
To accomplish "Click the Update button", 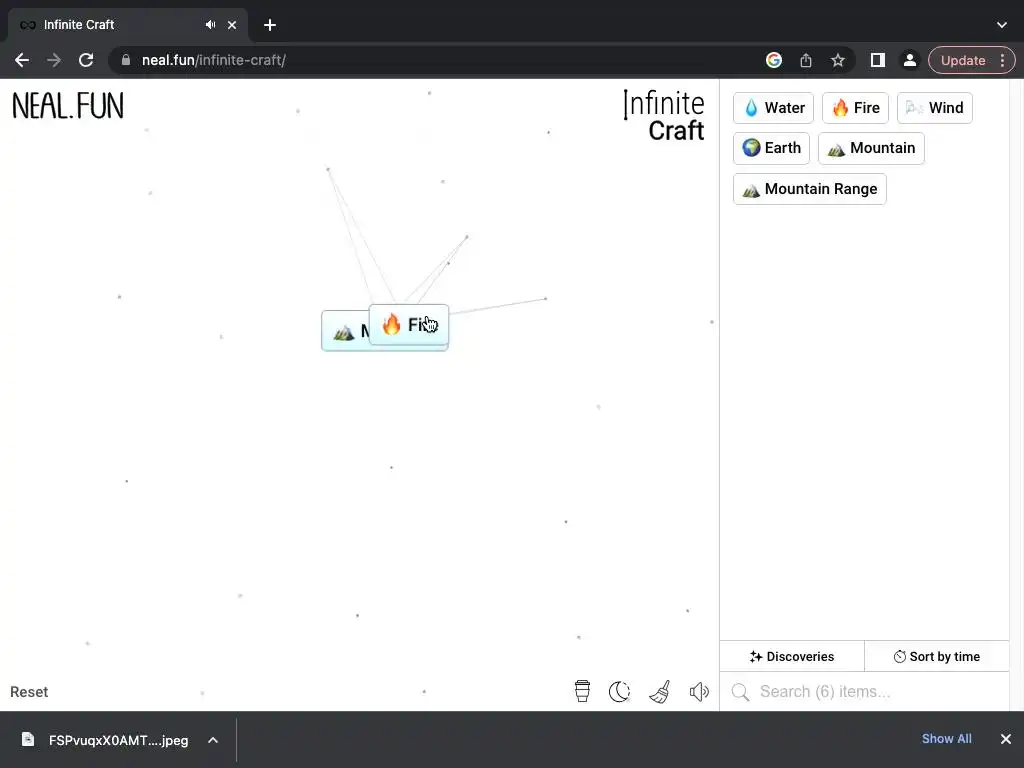I will coord(963,60).
